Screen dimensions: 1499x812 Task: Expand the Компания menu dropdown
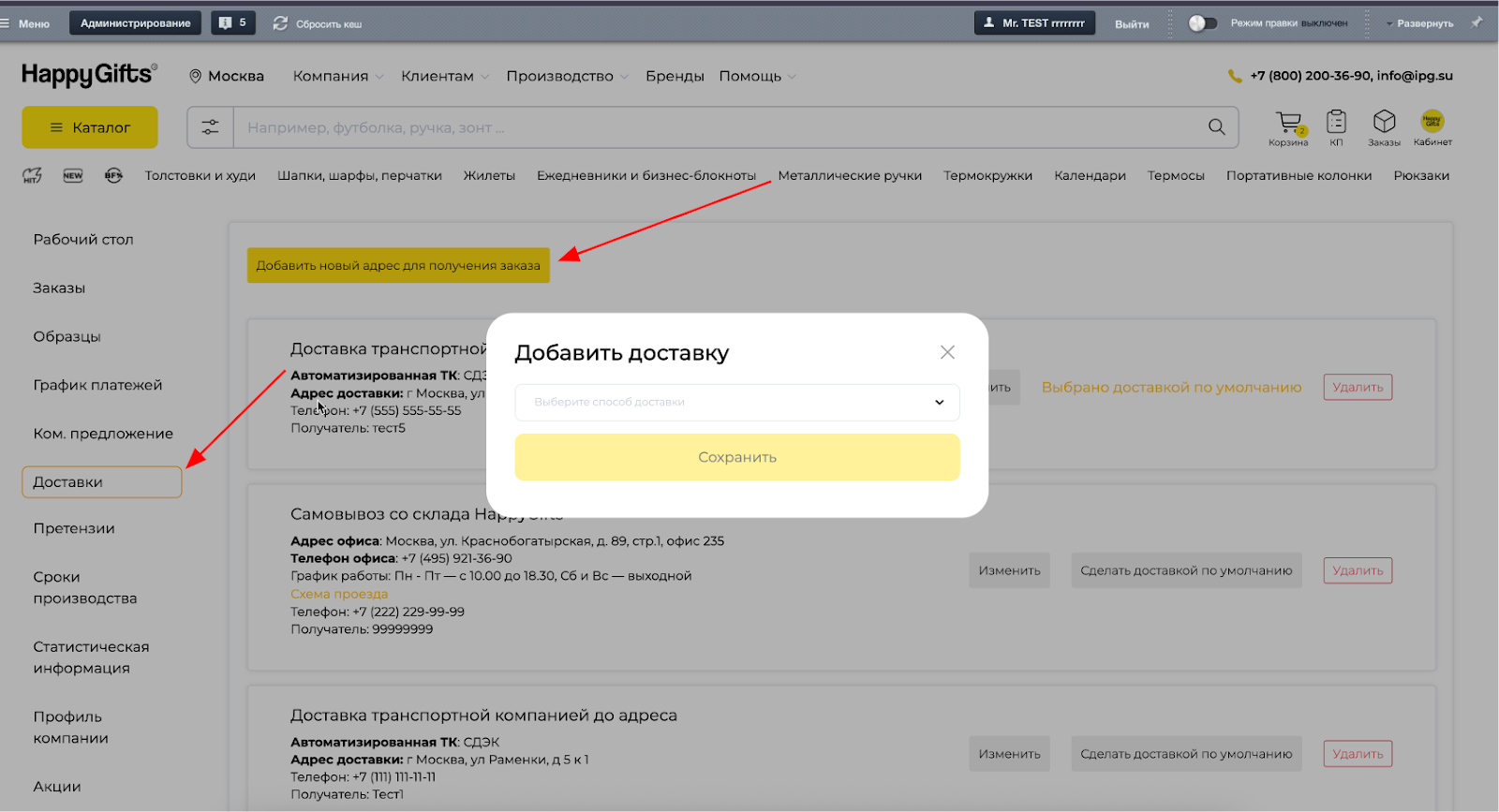coord(337,76)
